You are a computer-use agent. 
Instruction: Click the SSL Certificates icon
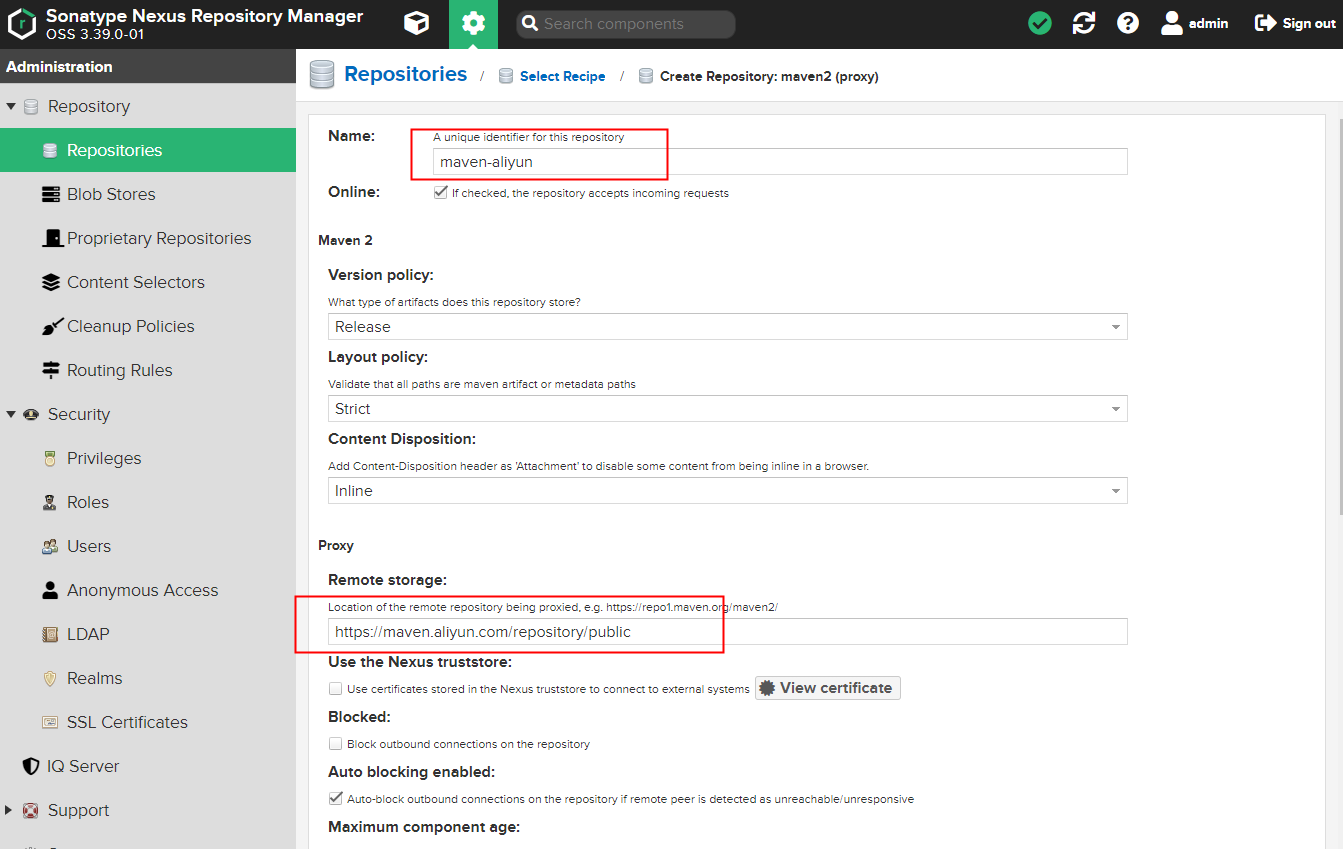[x=50, y=722]
